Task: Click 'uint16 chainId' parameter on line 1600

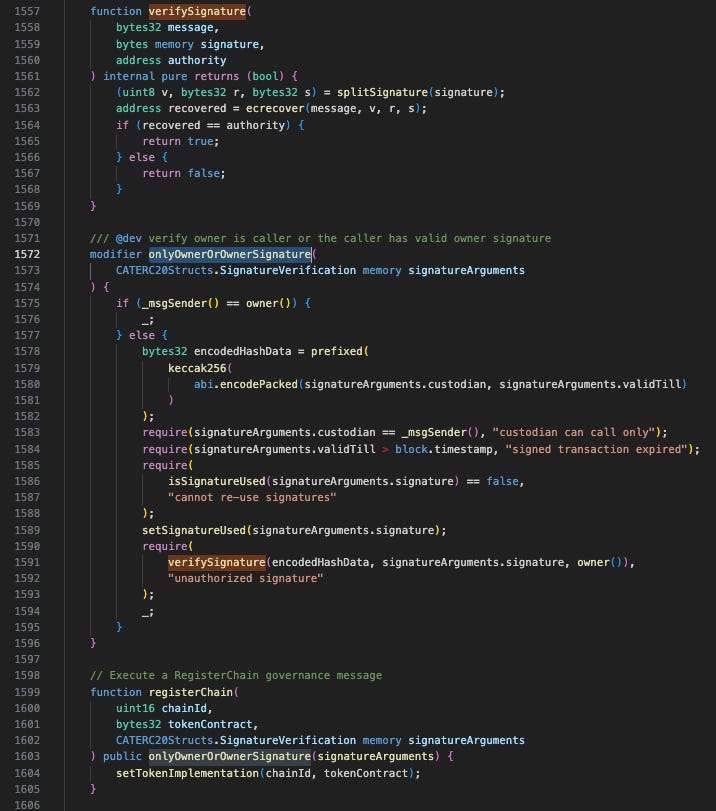Action: click(x=161, y=708)
